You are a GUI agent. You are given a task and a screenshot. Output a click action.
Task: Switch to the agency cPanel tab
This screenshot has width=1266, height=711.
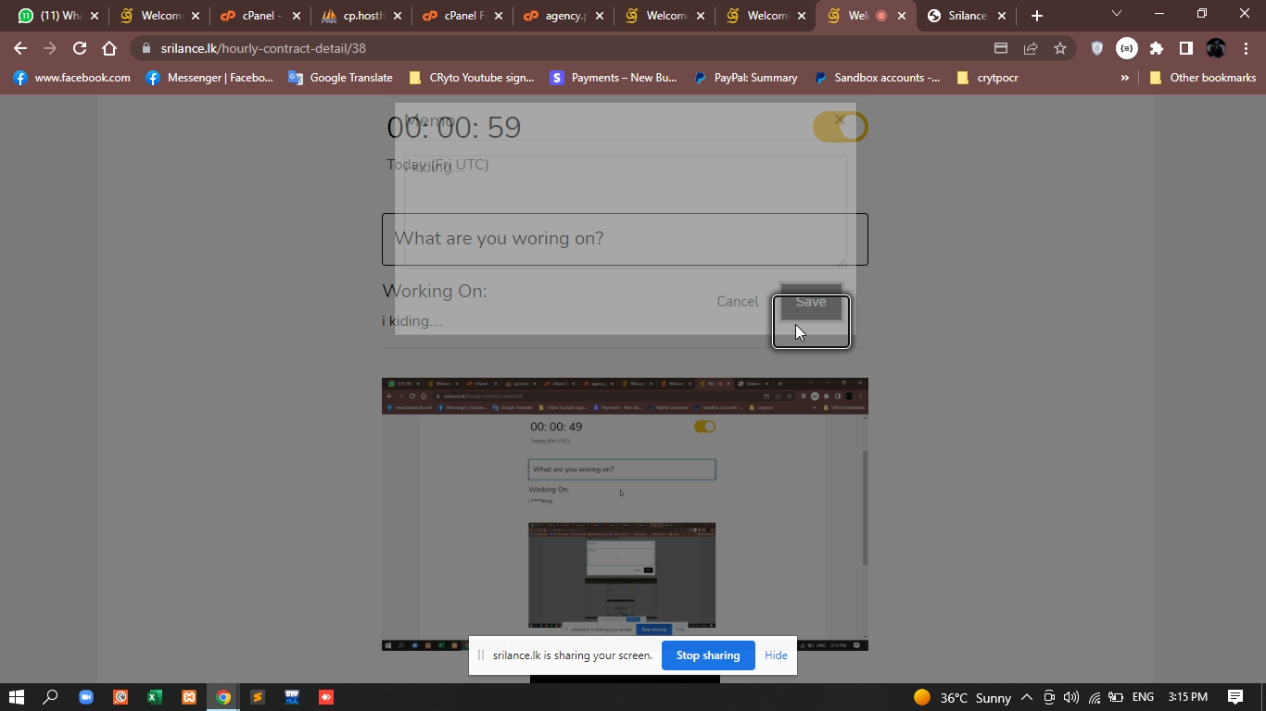pyautogui.click(x=563, y=16)
